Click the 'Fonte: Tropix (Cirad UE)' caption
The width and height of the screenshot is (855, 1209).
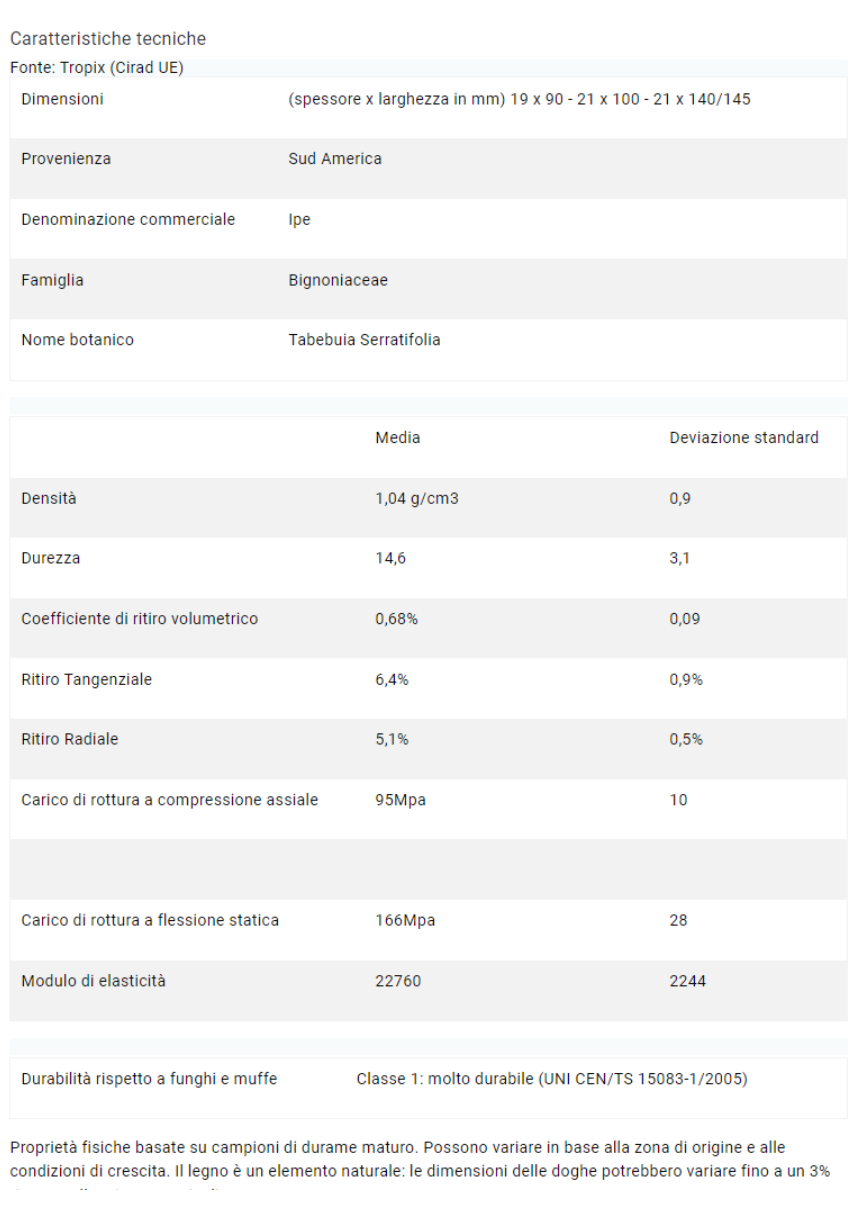click(97, 68)
